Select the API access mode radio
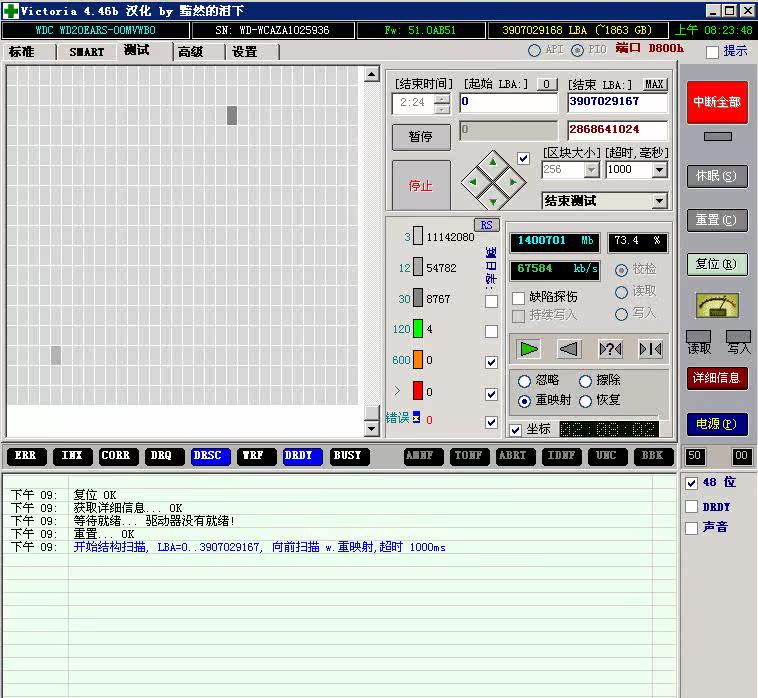 534,50
